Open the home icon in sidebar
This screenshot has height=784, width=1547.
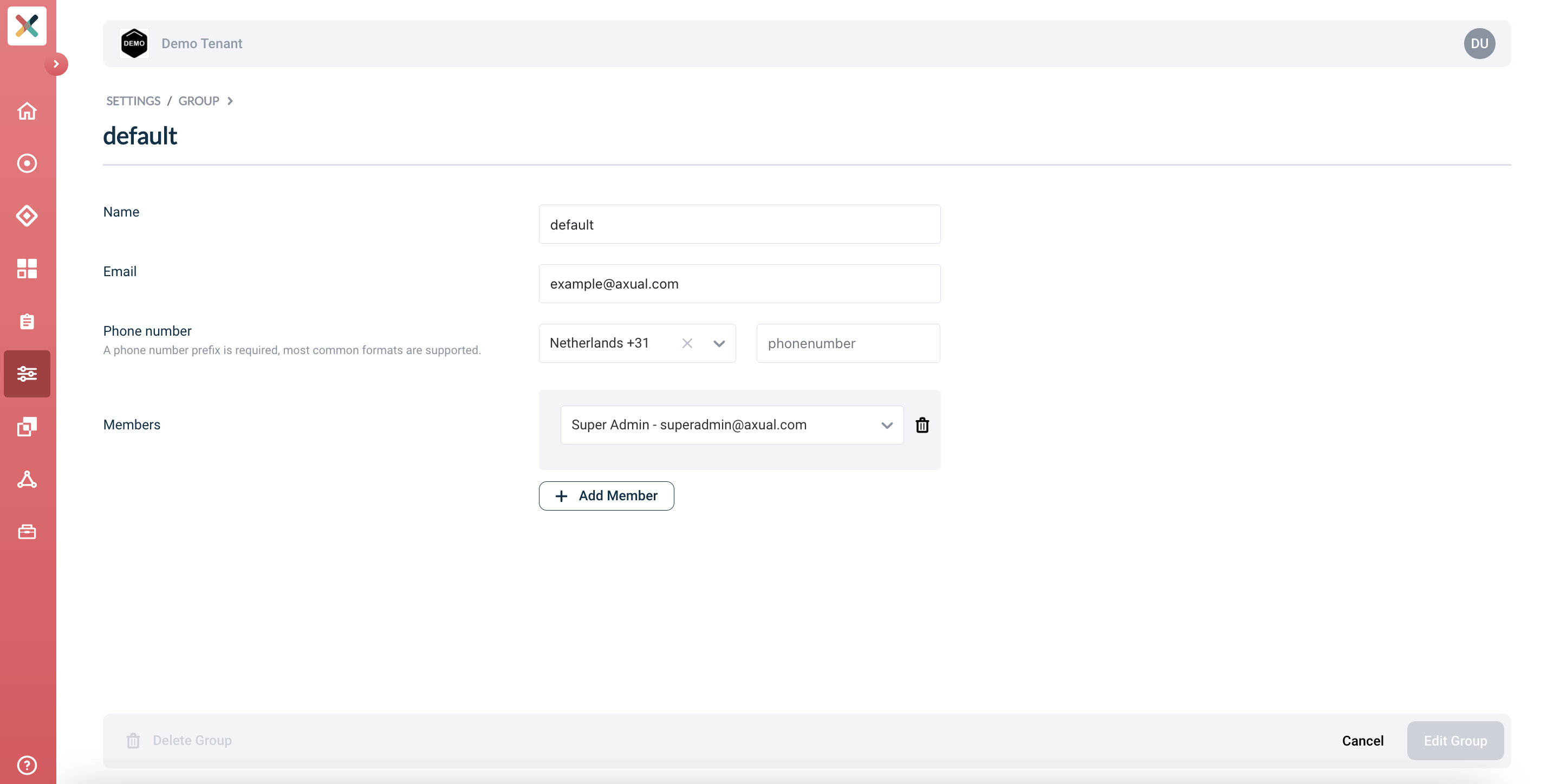point(27,111)
